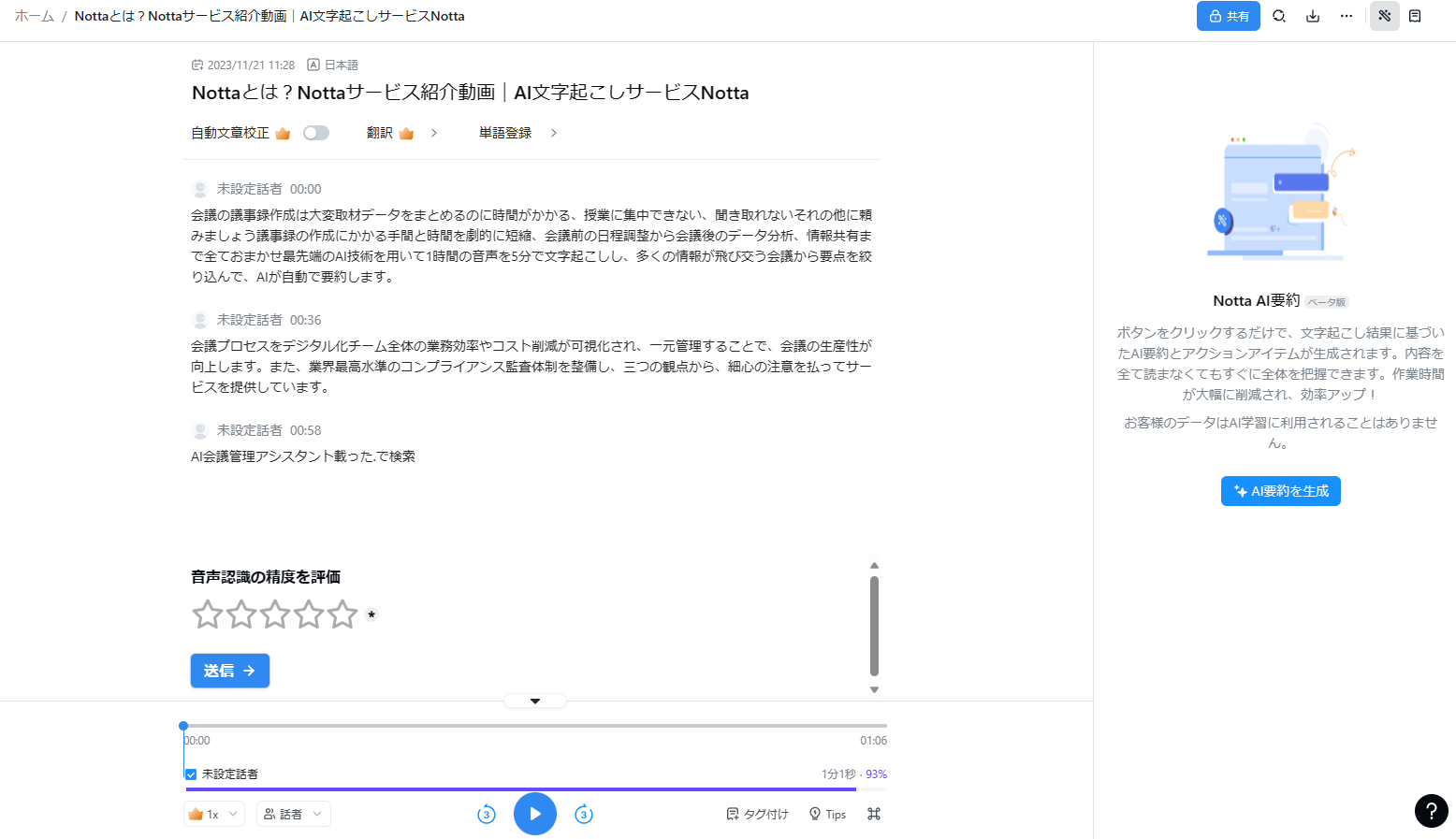Open 単語登録 vocabulary registration
This screenshot has width=1456, height=839.
[505, 133]
